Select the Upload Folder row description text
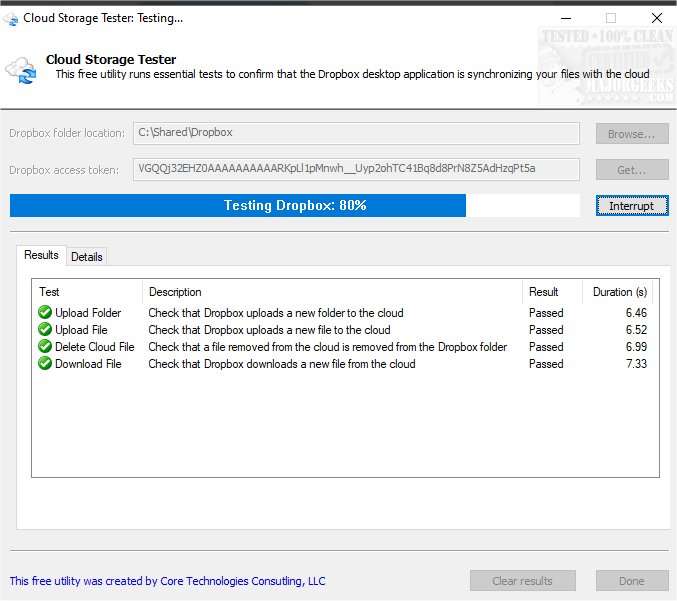This screenshot has height=601, width=677. pyautogui.click(x=276, y=313)
